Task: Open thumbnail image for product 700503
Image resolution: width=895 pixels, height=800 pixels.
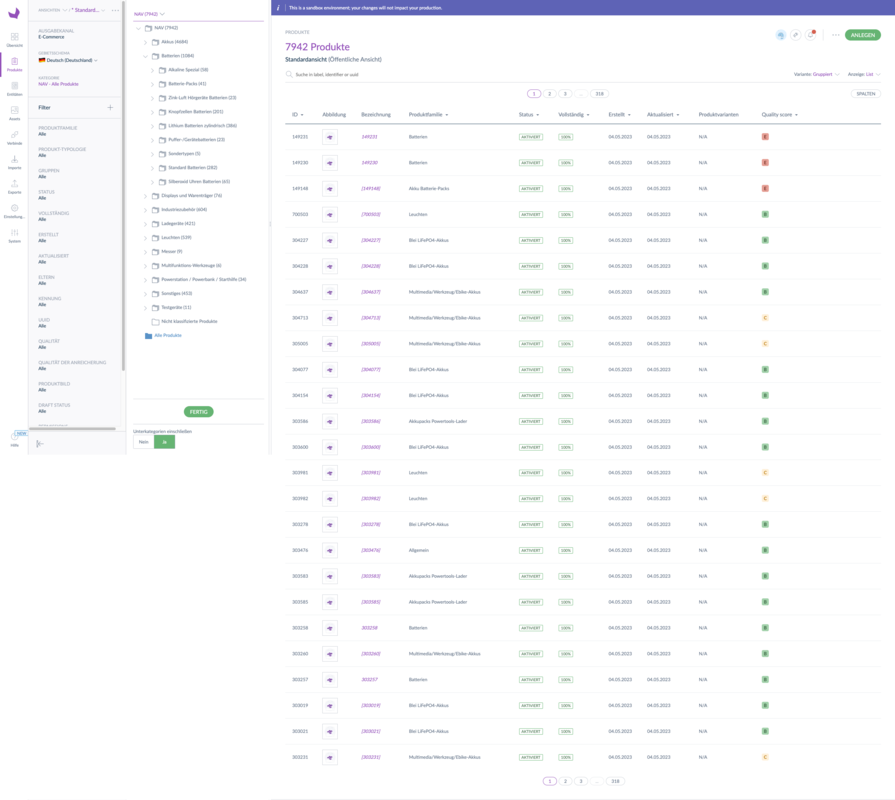Action: 330,215
